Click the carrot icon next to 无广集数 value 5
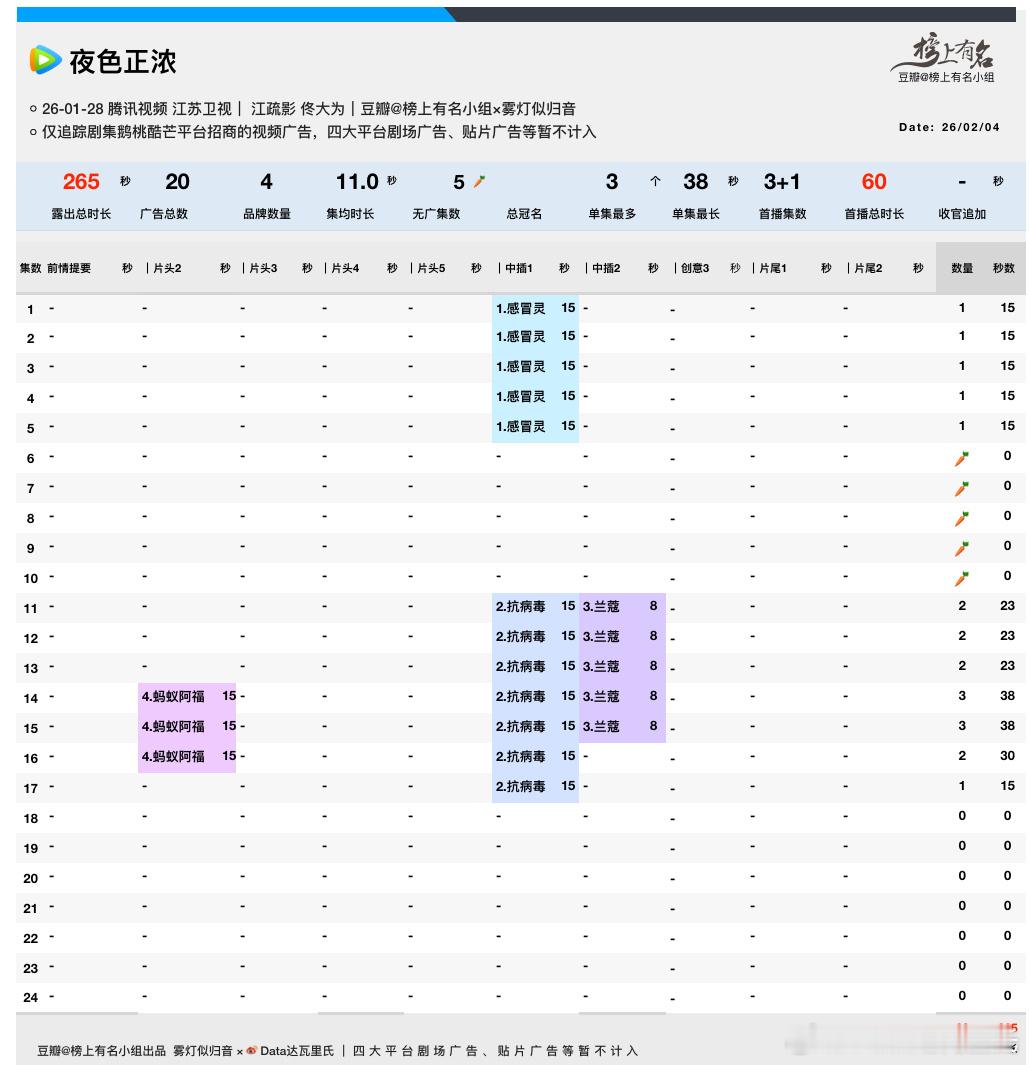The image size is (1029, 1065). click(x=480, y=181)
